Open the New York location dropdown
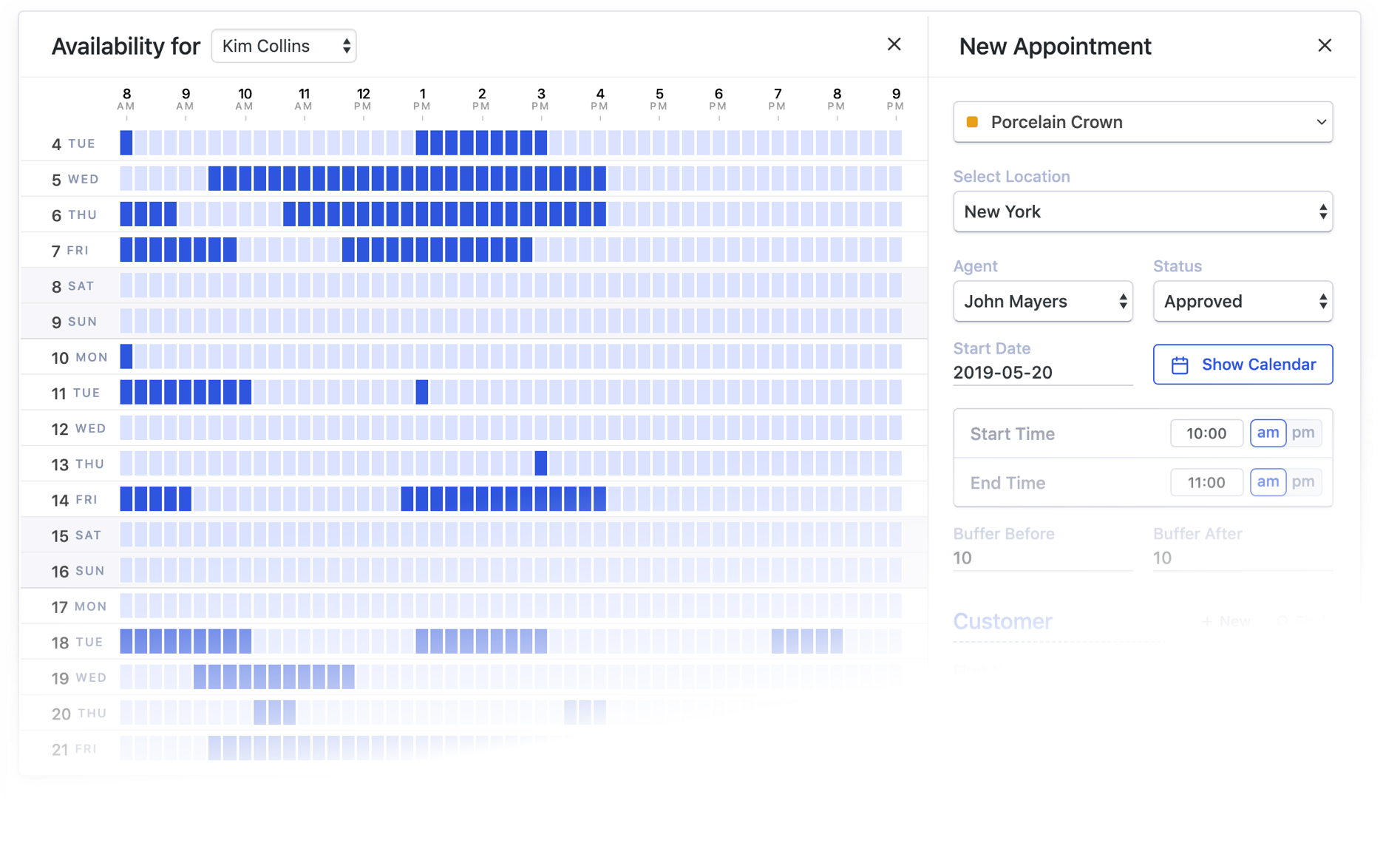 click(1142, 212)
